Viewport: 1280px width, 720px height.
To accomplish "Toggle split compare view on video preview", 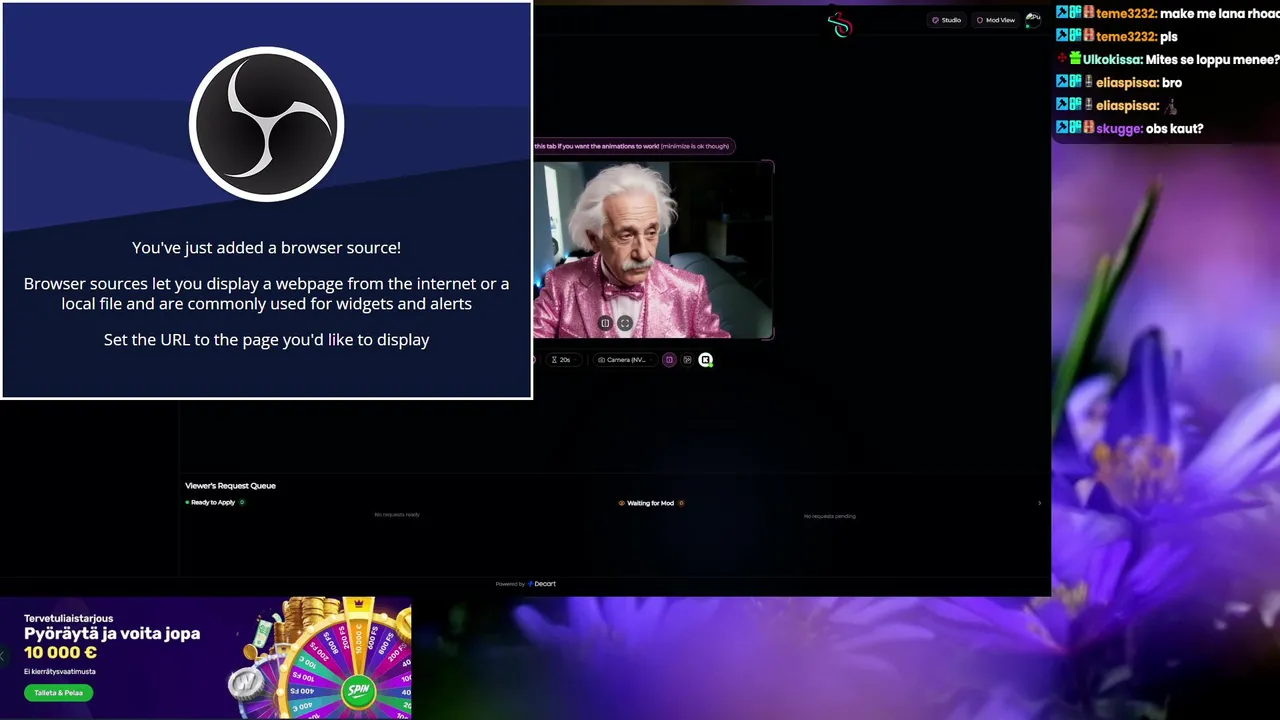I will click(x=605, y=323).
